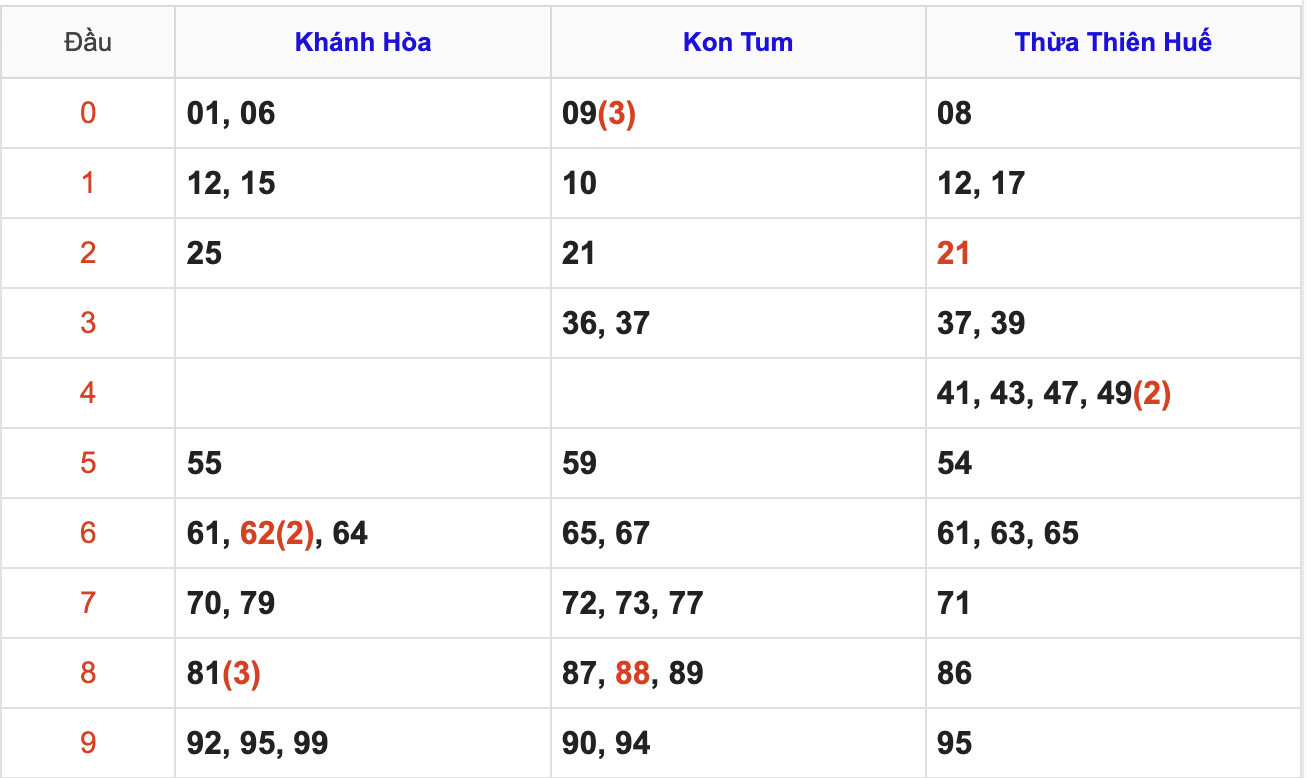Open the Khánh Hòa province link
The height and width of the screenshot is (778, 1307).
(x=363, y=42)
